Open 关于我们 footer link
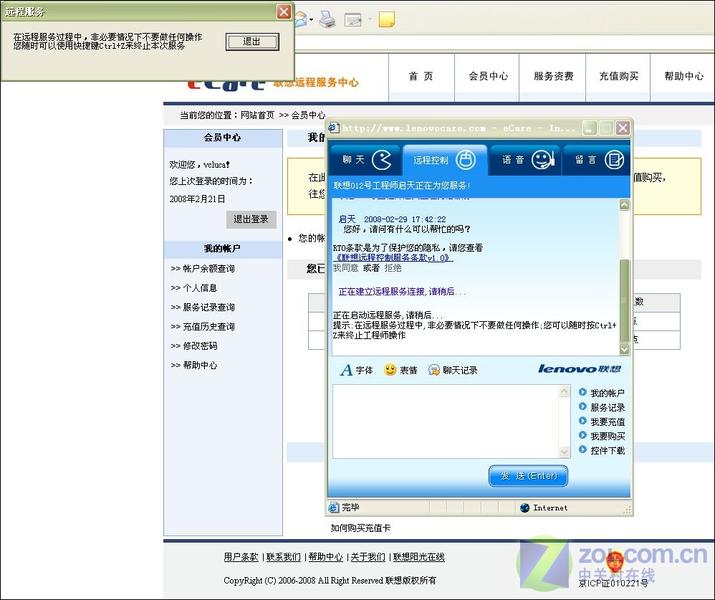The width and height of the screenshot is (715, 600). [x=368, y=557]
